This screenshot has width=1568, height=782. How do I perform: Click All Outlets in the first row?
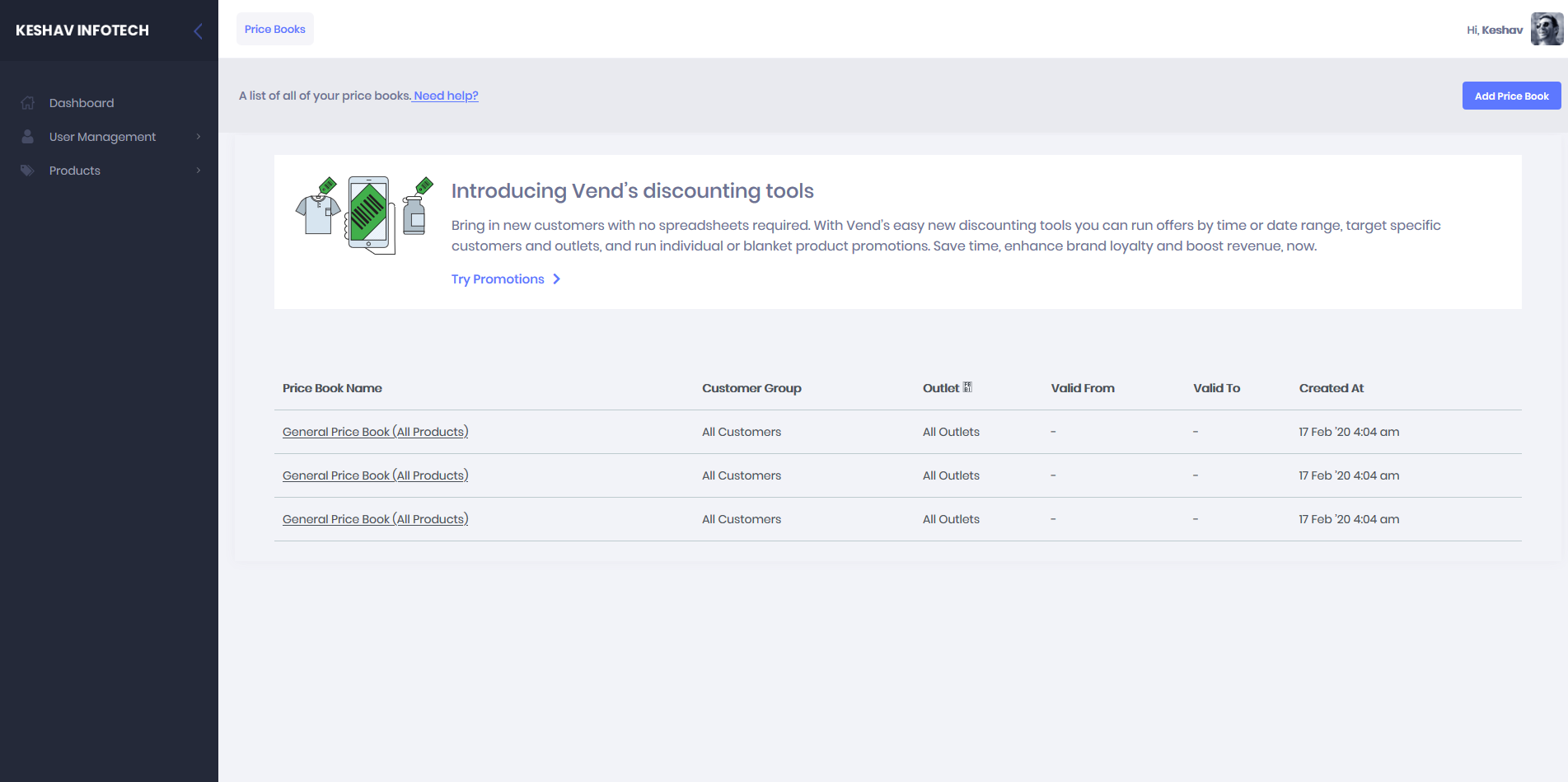(x=951, y=432)
